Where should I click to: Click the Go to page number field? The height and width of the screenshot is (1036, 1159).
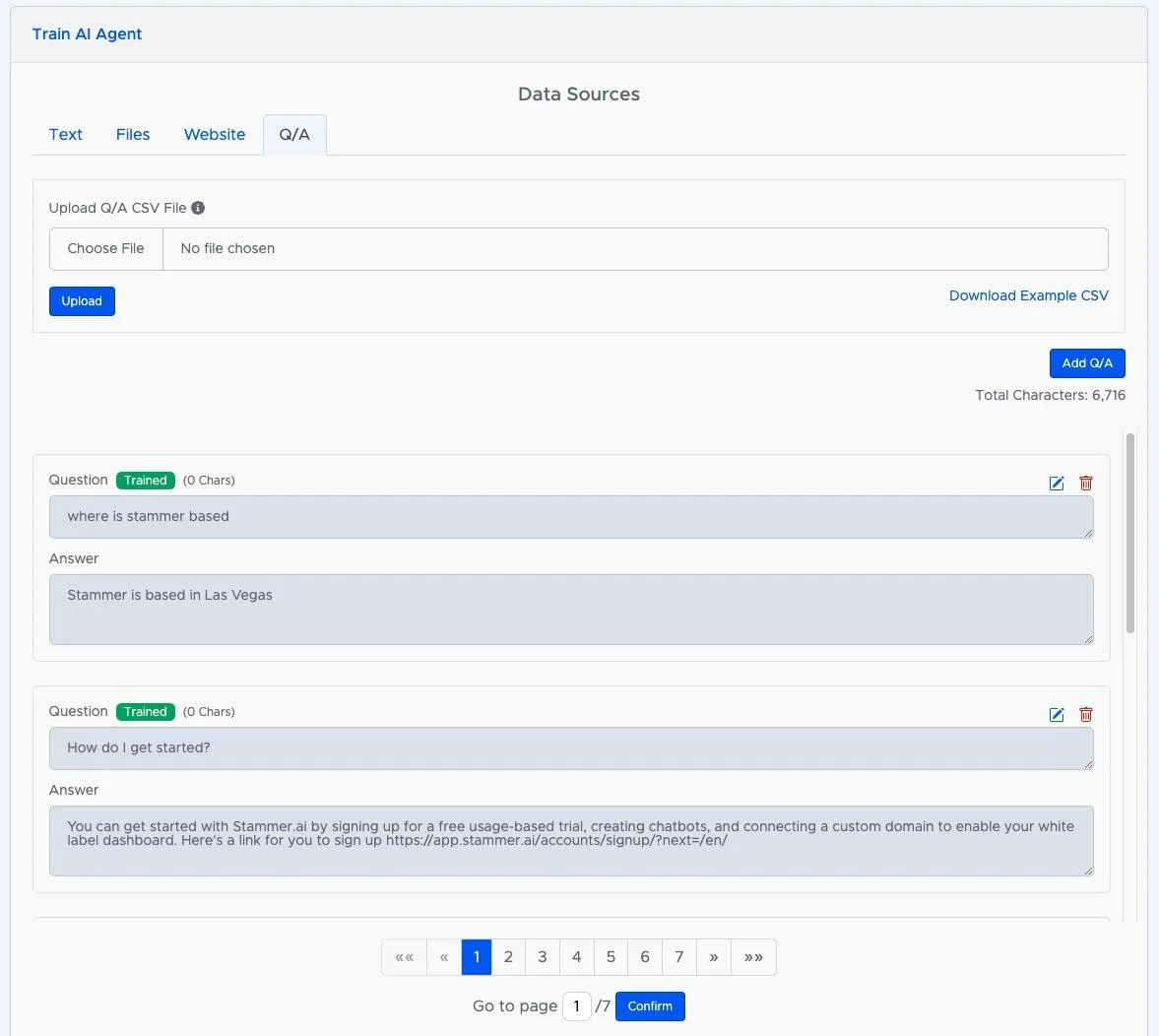[x=577, y=1006]
